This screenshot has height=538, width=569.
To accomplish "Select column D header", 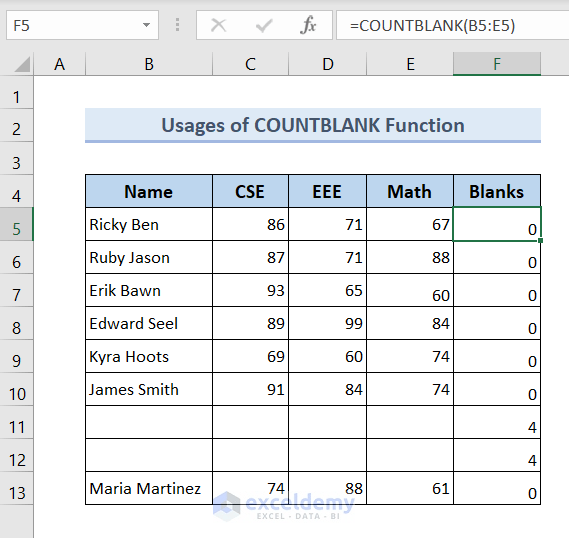I will tap(328, 64).
